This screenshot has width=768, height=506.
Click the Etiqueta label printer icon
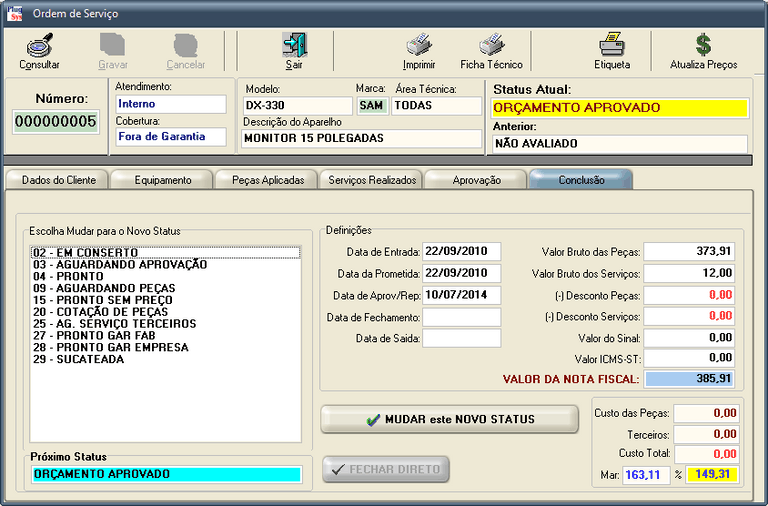(611, 46)
